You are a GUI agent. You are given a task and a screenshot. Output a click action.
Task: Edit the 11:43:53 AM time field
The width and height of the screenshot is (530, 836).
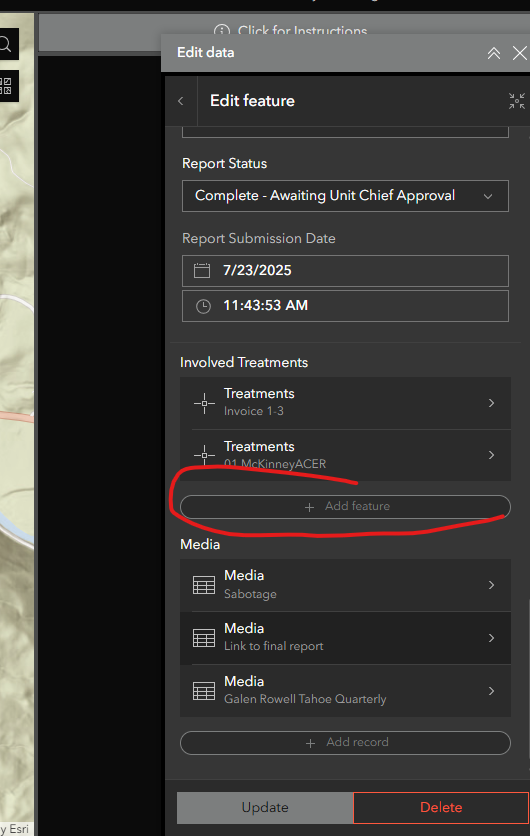coord(345,306)
